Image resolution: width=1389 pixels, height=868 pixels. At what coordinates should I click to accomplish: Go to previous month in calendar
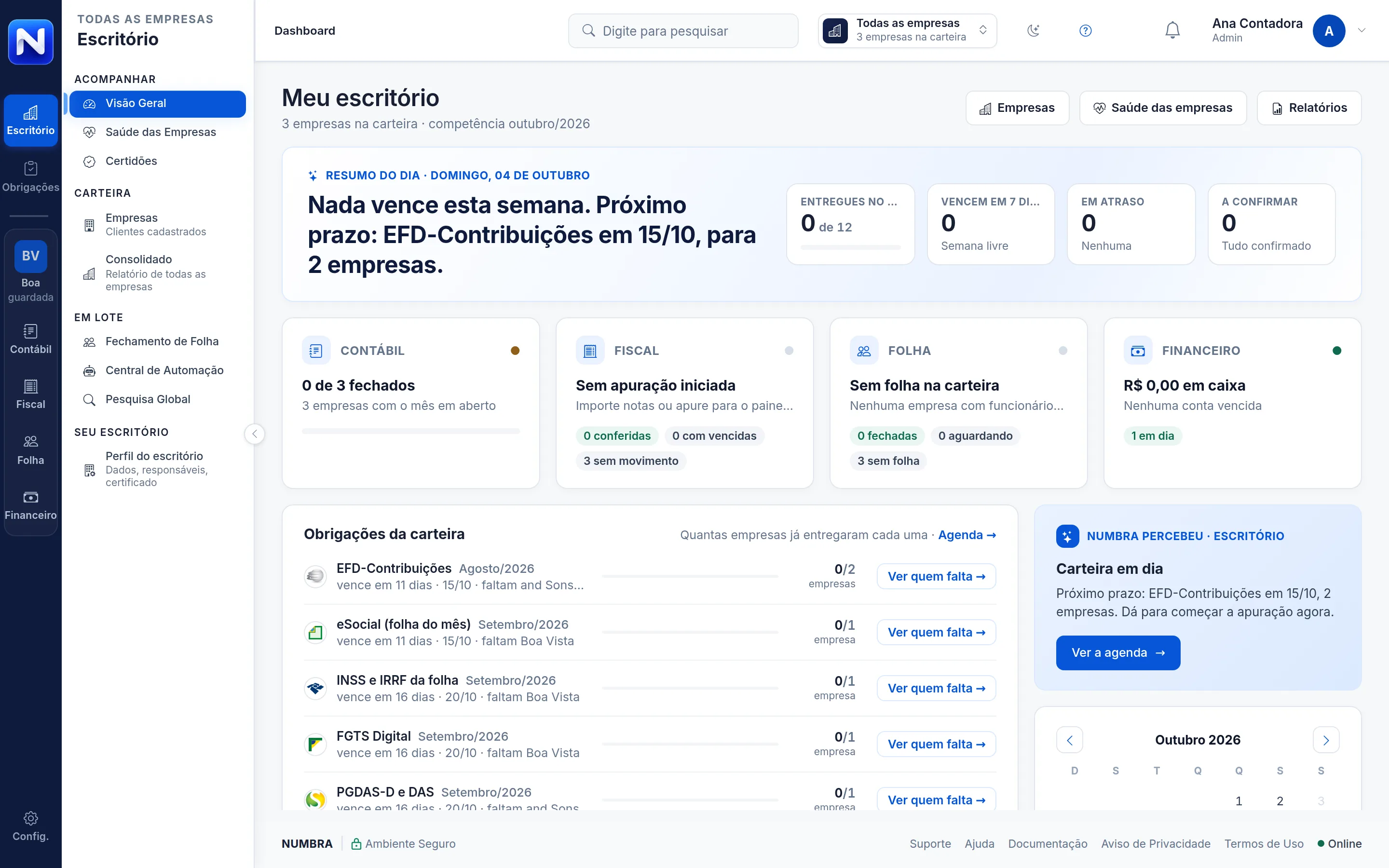click(x=1069, y=740)
